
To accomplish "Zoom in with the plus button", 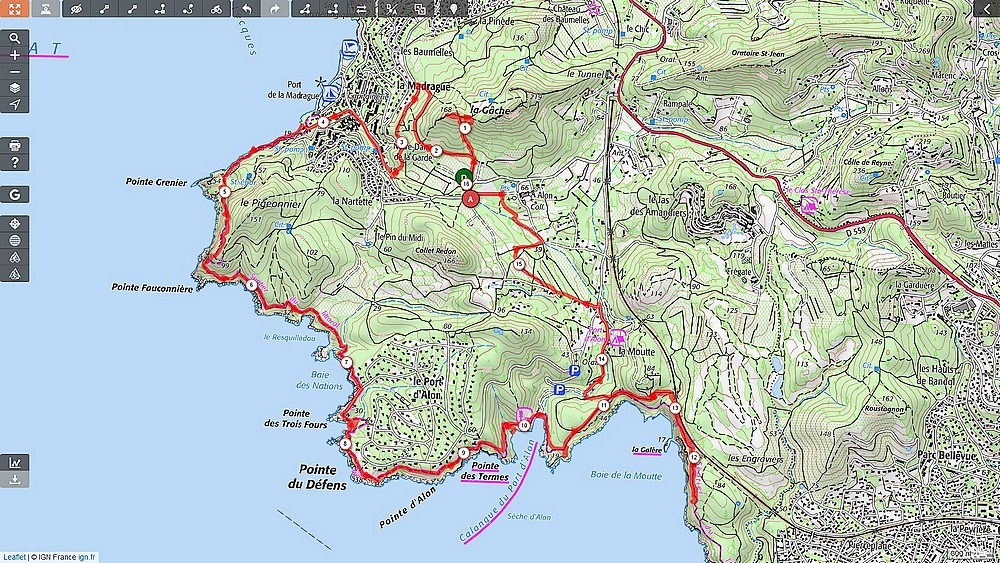I will pos(15,55).
